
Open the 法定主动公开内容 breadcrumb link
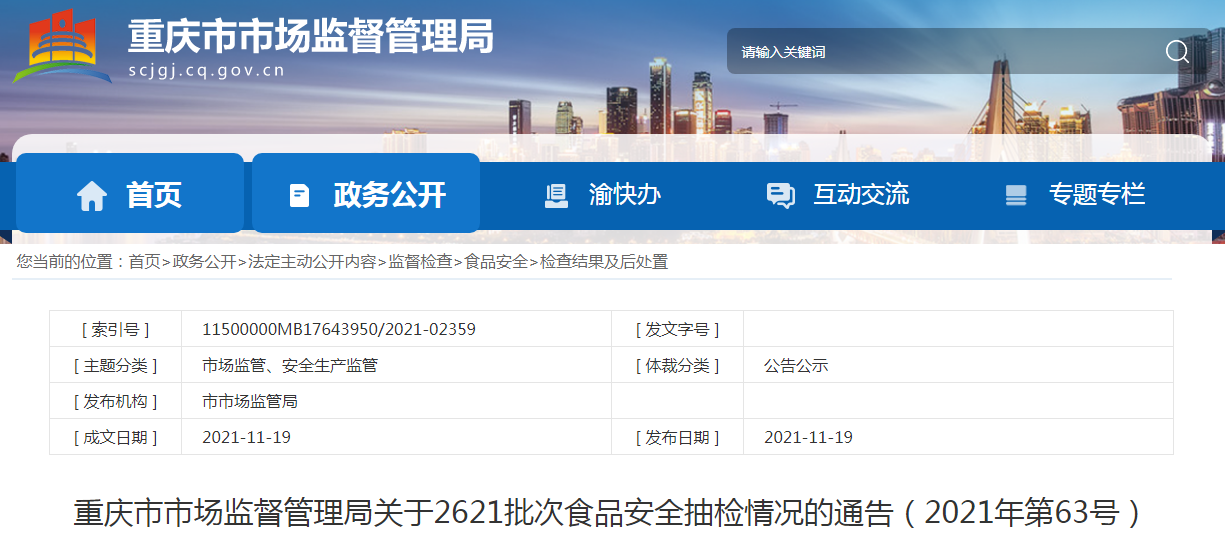(x=312, y=262)
